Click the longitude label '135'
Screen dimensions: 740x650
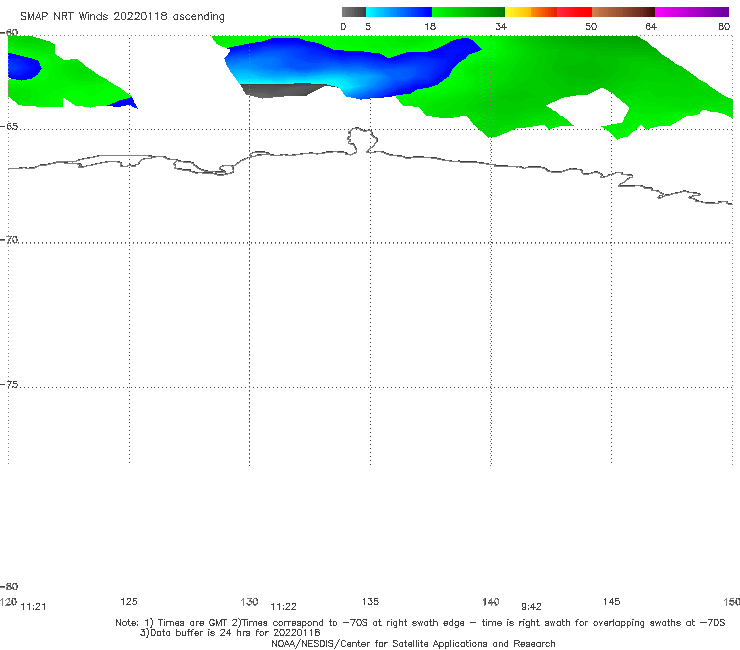(370, 601)
